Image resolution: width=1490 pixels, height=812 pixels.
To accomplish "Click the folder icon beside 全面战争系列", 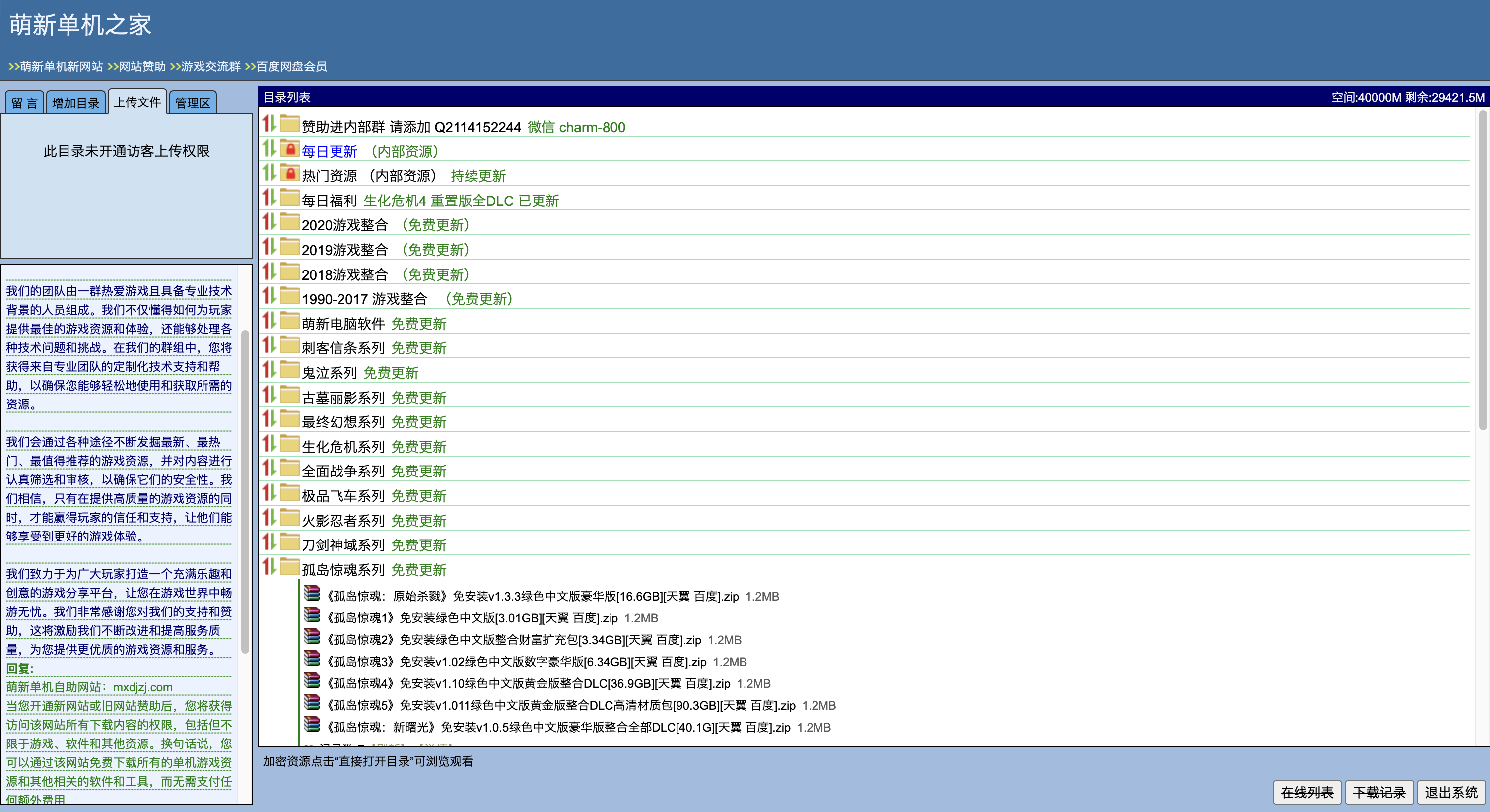I will point(289,469).
